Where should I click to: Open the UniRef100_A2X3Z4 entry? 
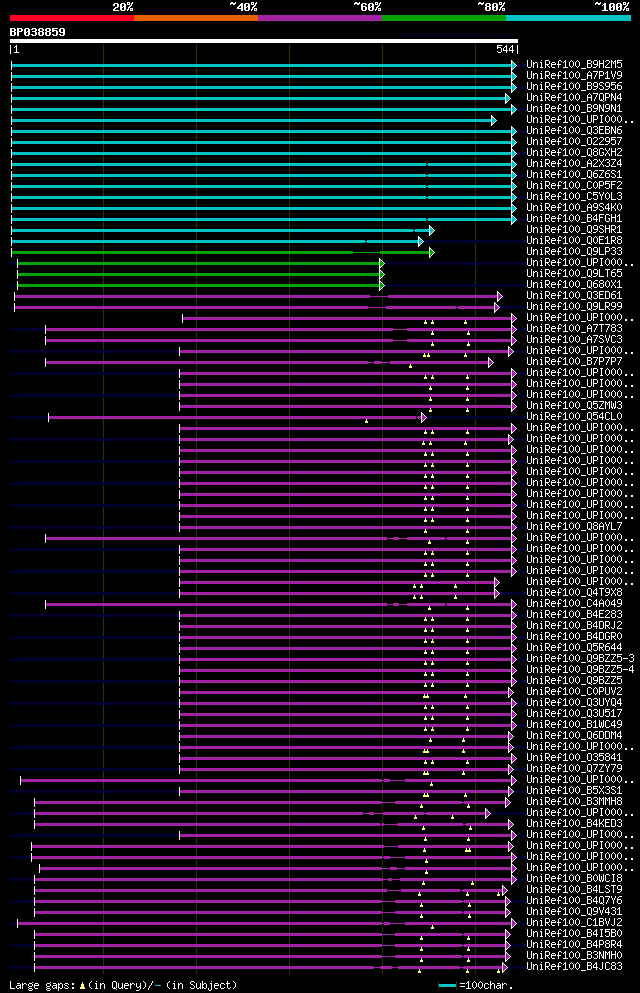coord(574,163)
